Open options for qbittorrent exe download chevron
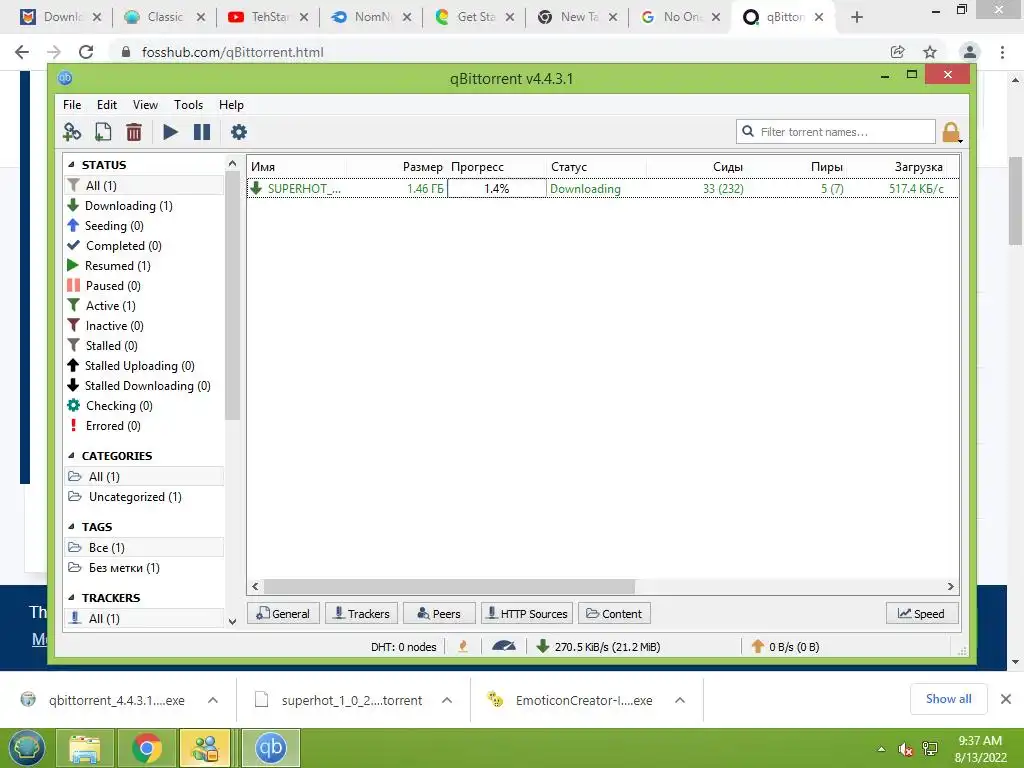This screenshot has height=768, width=1024. pyautogui.click(x=213, y=700)
